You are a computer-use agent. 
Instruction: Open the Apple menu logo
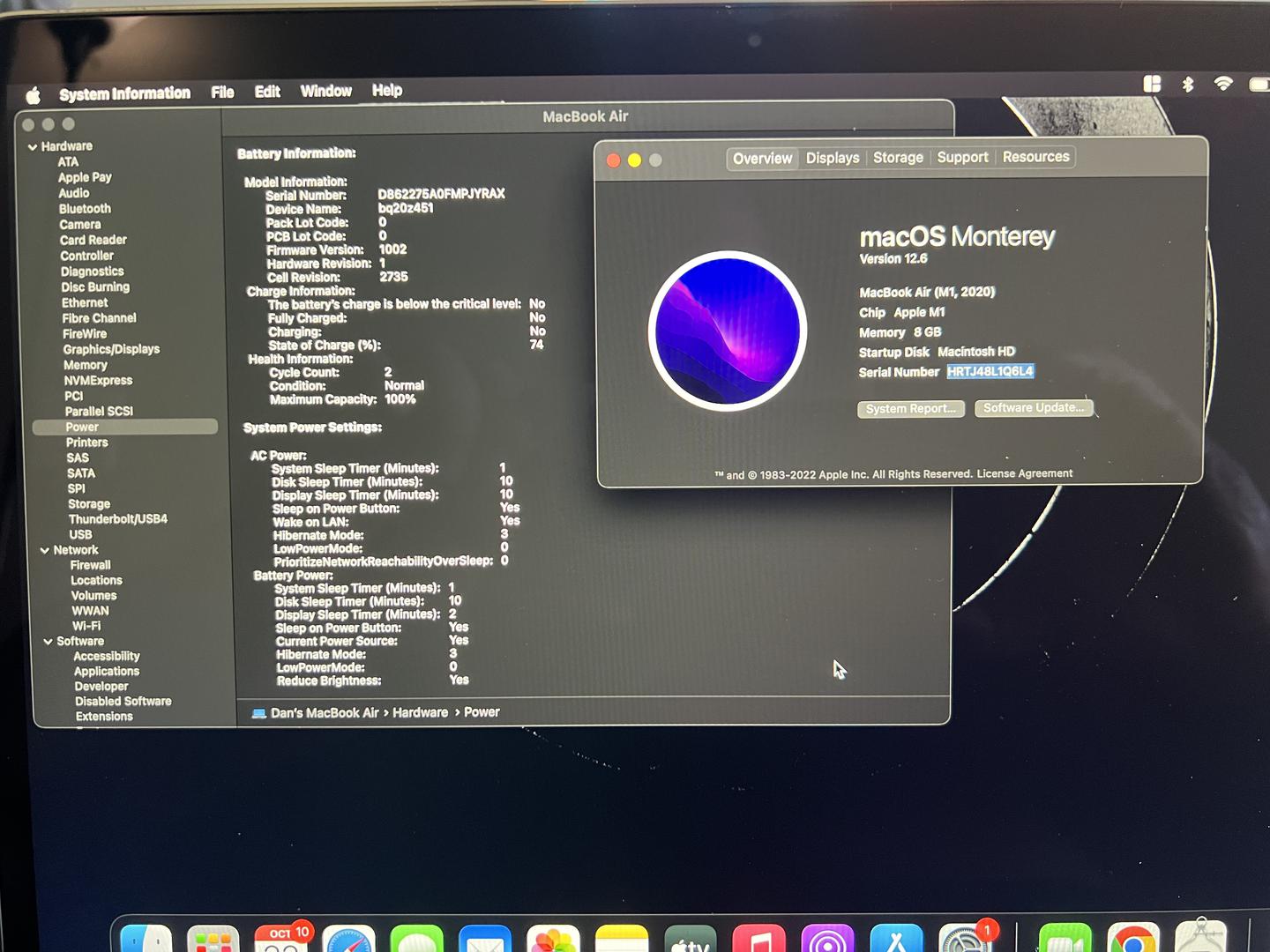pyautogui.click(x=34, y=94)
